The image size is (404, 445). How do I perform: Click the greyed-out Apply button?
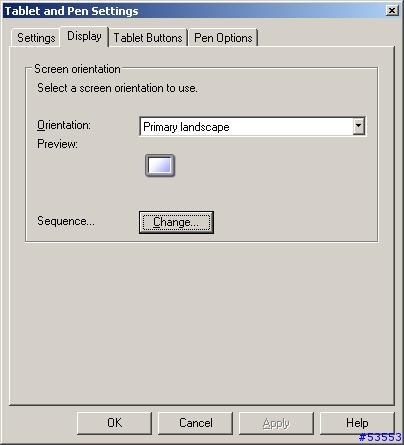276,423
